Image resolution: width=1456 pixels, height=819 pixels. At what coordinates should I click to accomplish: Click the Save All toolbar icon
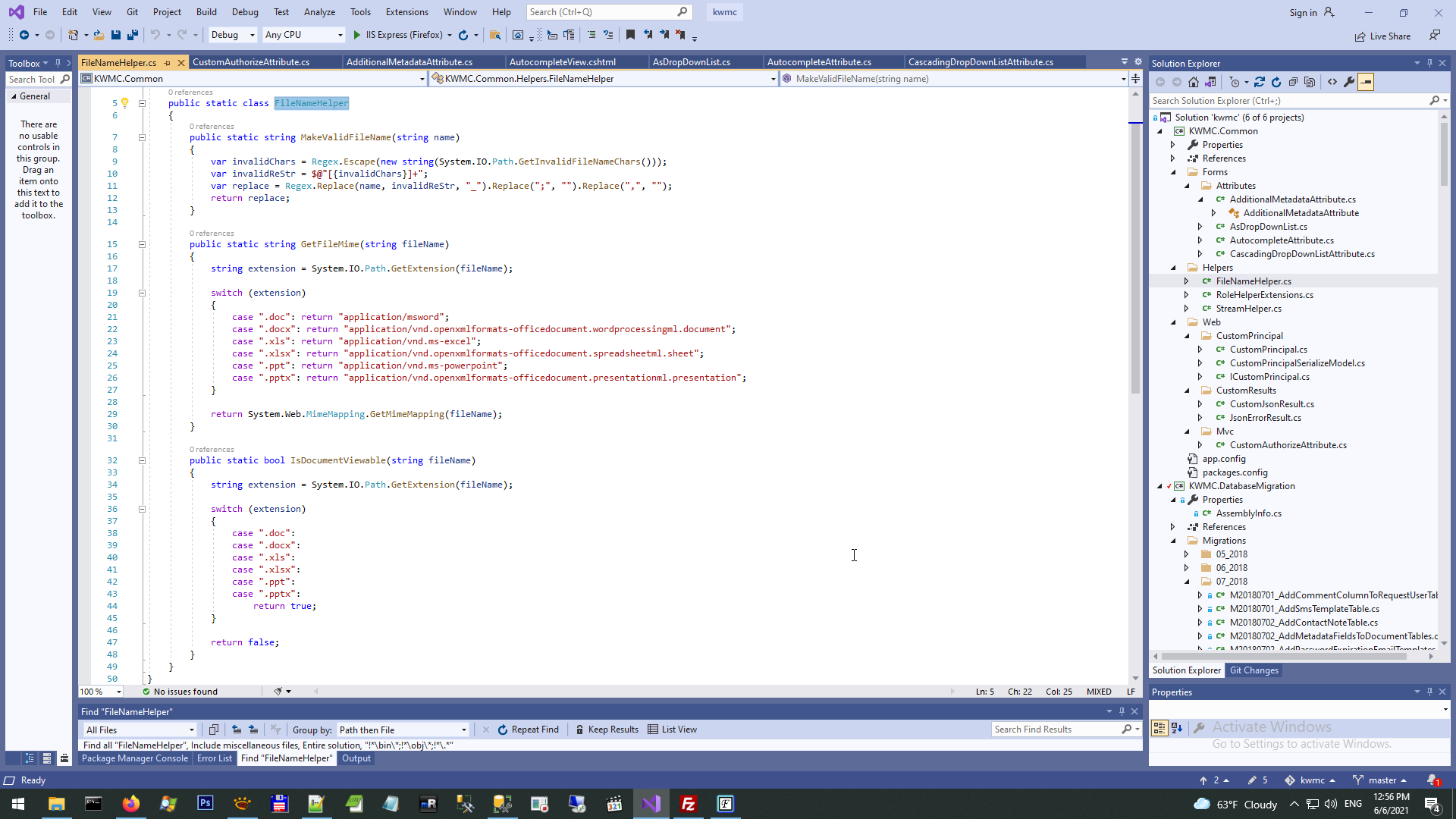[133, 35]
